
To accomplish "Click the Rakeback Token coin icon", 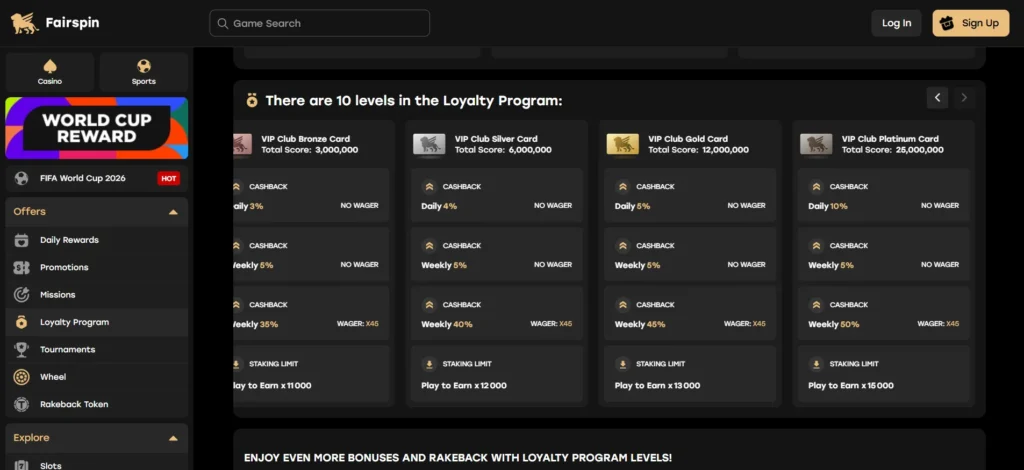I will [x=22, y=405].
